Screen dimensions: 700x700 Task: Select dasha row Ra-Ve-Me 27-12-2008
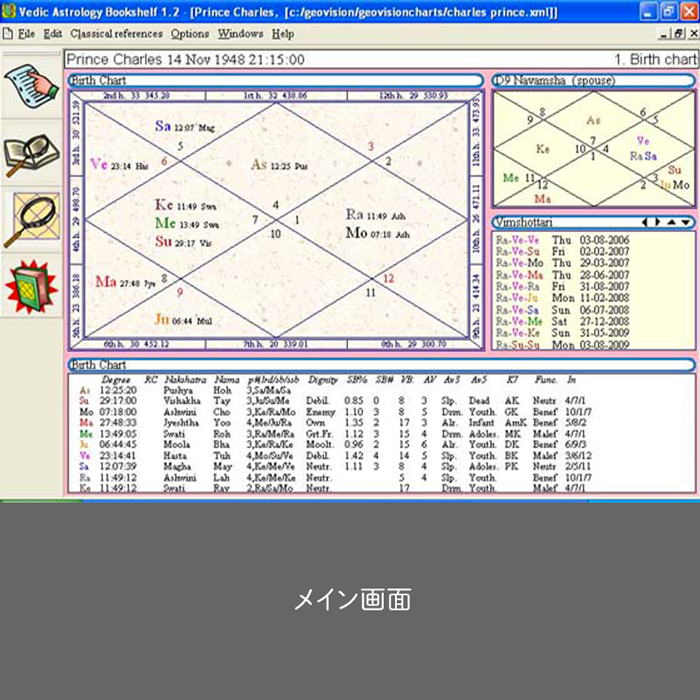562,321
